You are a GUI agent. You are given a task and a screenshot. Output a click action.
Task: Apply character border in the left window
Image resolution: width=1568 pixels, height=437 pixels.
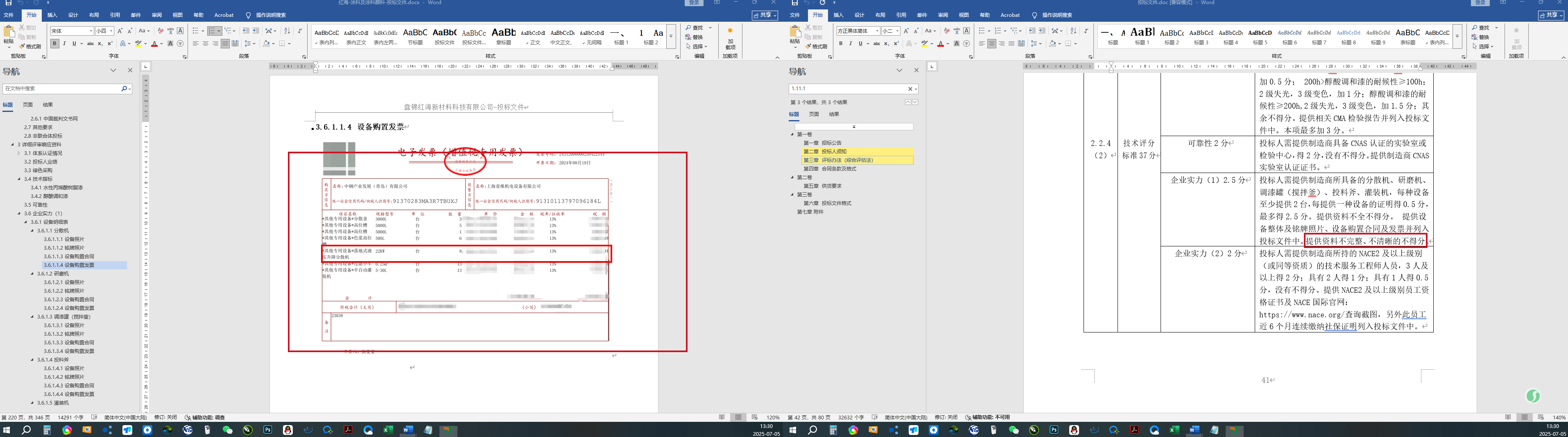[180, 30]
